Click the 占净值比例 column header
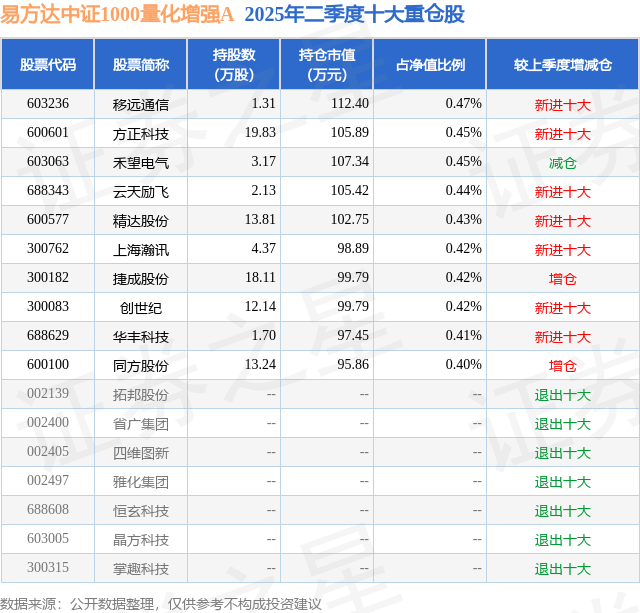 pos(430,64)
